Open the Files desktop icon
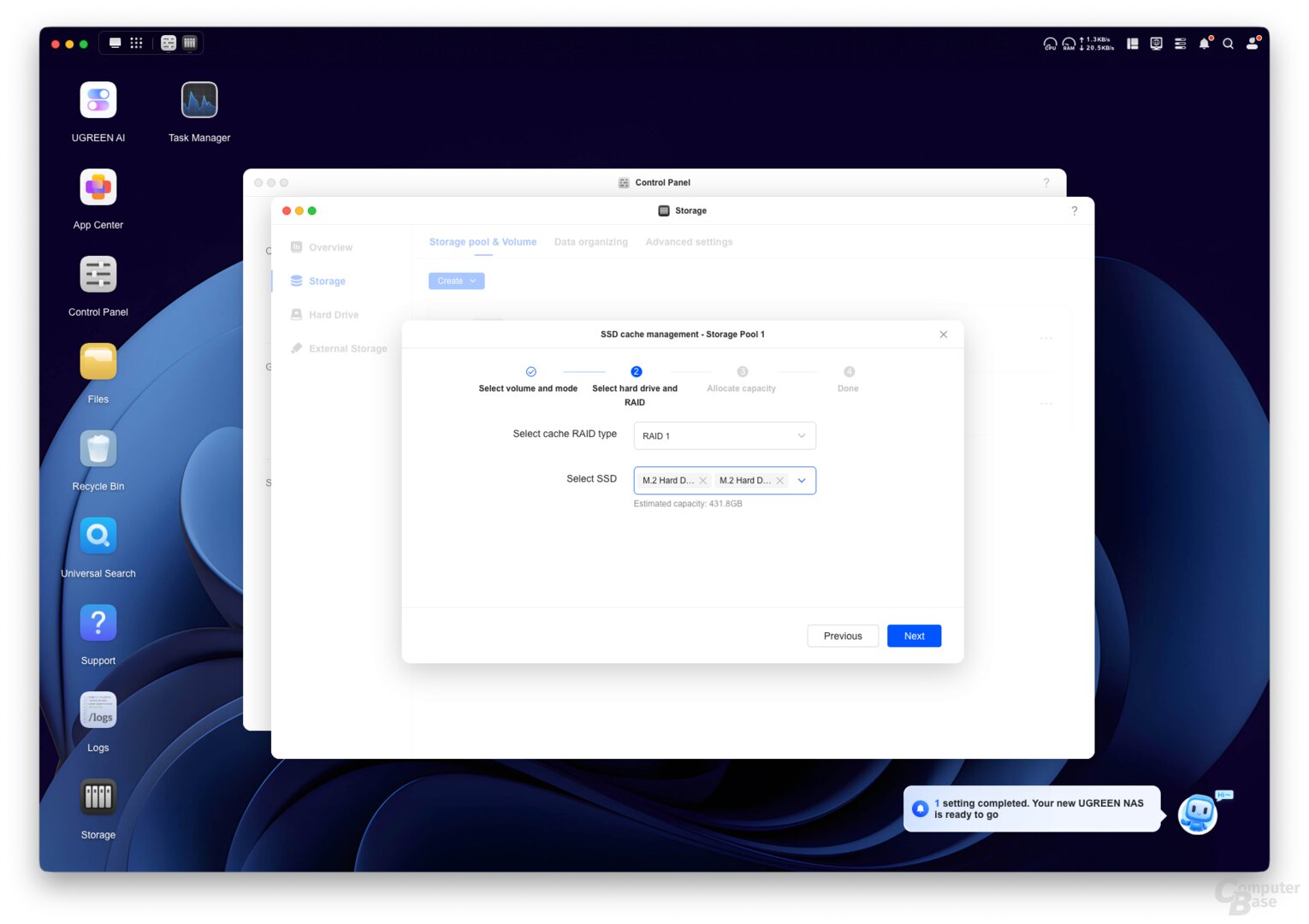This screenshot has height=924, width=1309. 98,362
